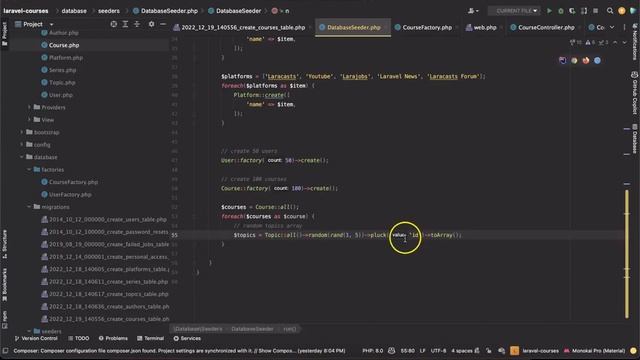The height and width of the screenshot is (360, 640).
Task: Expand the Providers folder
Action: point(29,107)
